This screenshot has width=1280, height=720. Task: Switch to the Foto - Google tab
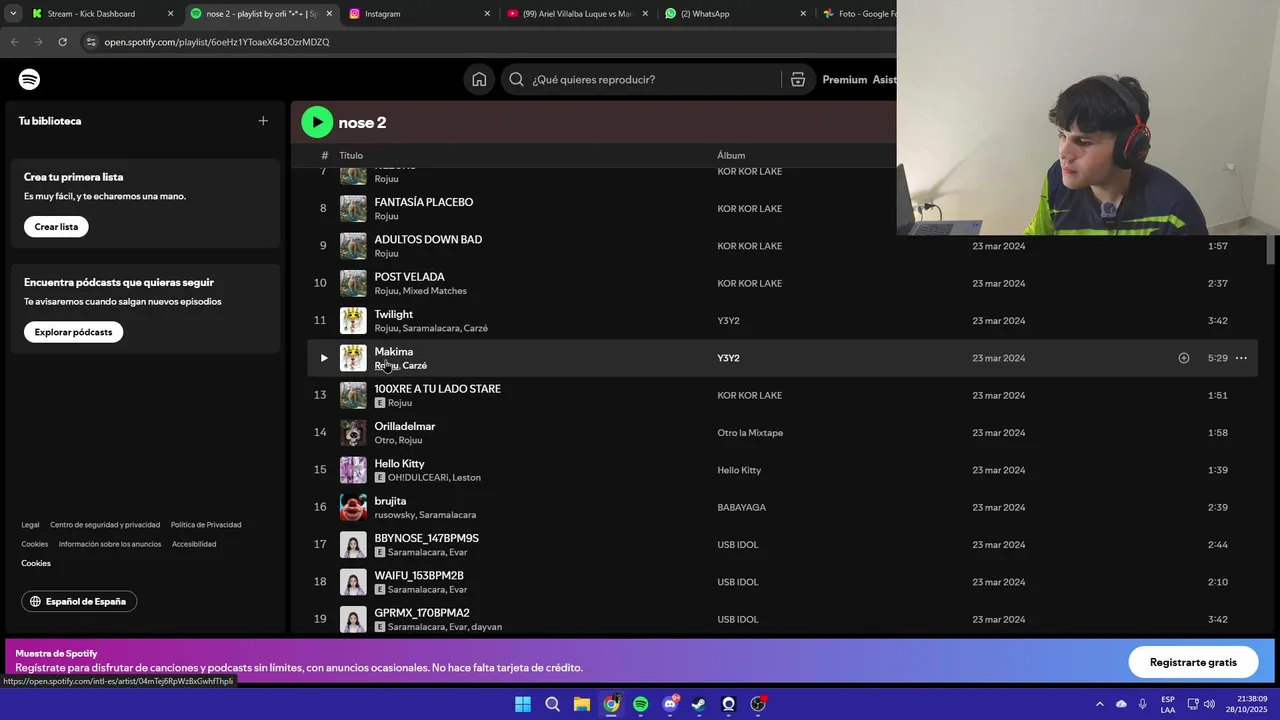pos(858,14)
